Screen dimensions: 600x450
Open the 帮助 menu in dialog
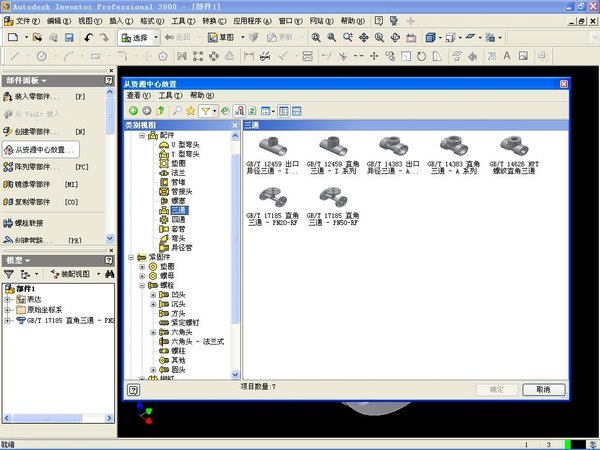[202, 95]
